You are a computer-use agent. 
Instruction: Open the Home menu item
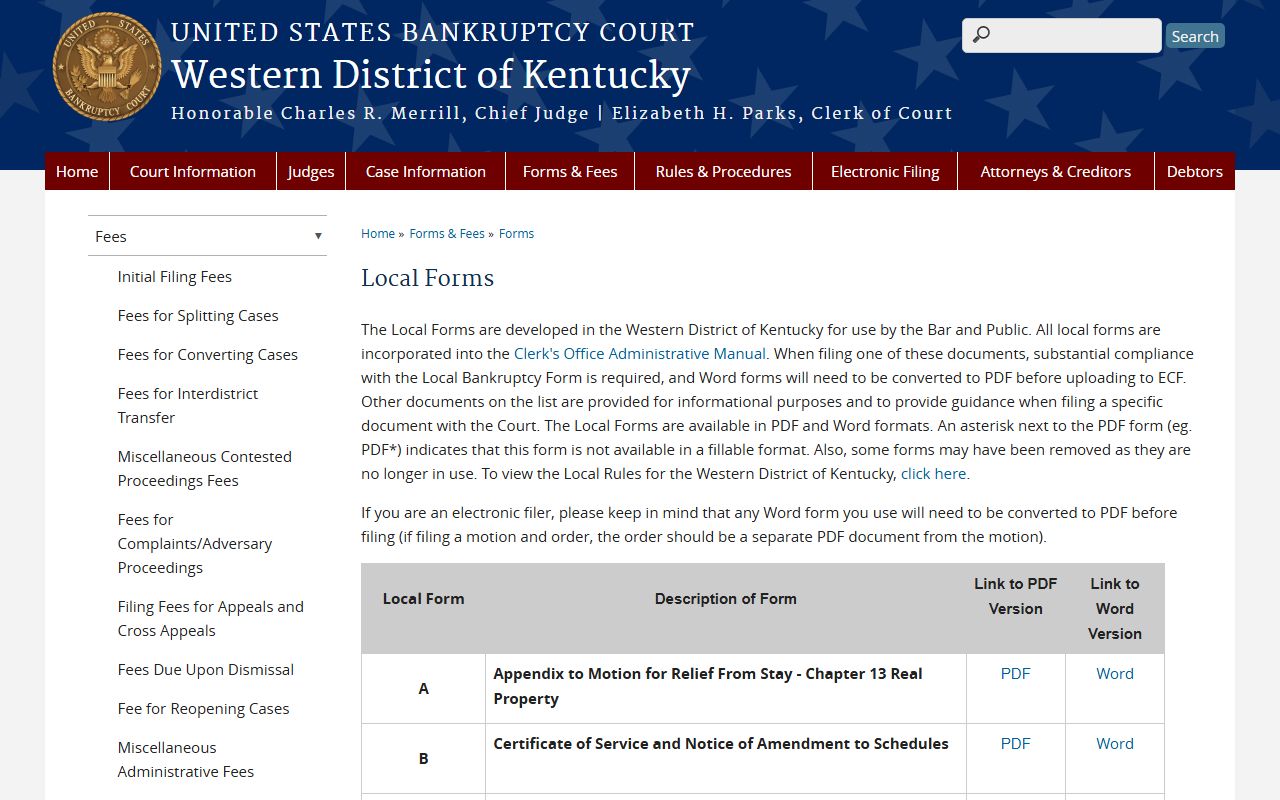click(77, 171)
